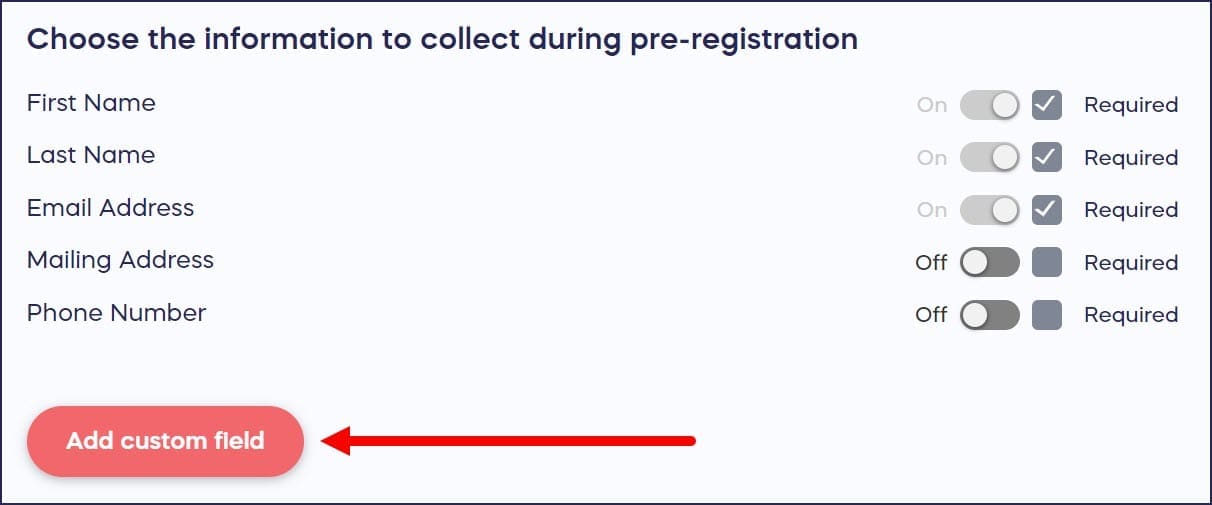Click the pre-registration information heading

[x=442, y=39]
